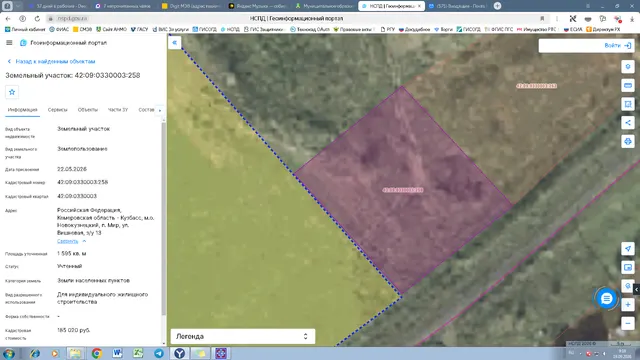640x360 pixels.
Task: Click the area value 1 595 кв. м
Action: 71,253
